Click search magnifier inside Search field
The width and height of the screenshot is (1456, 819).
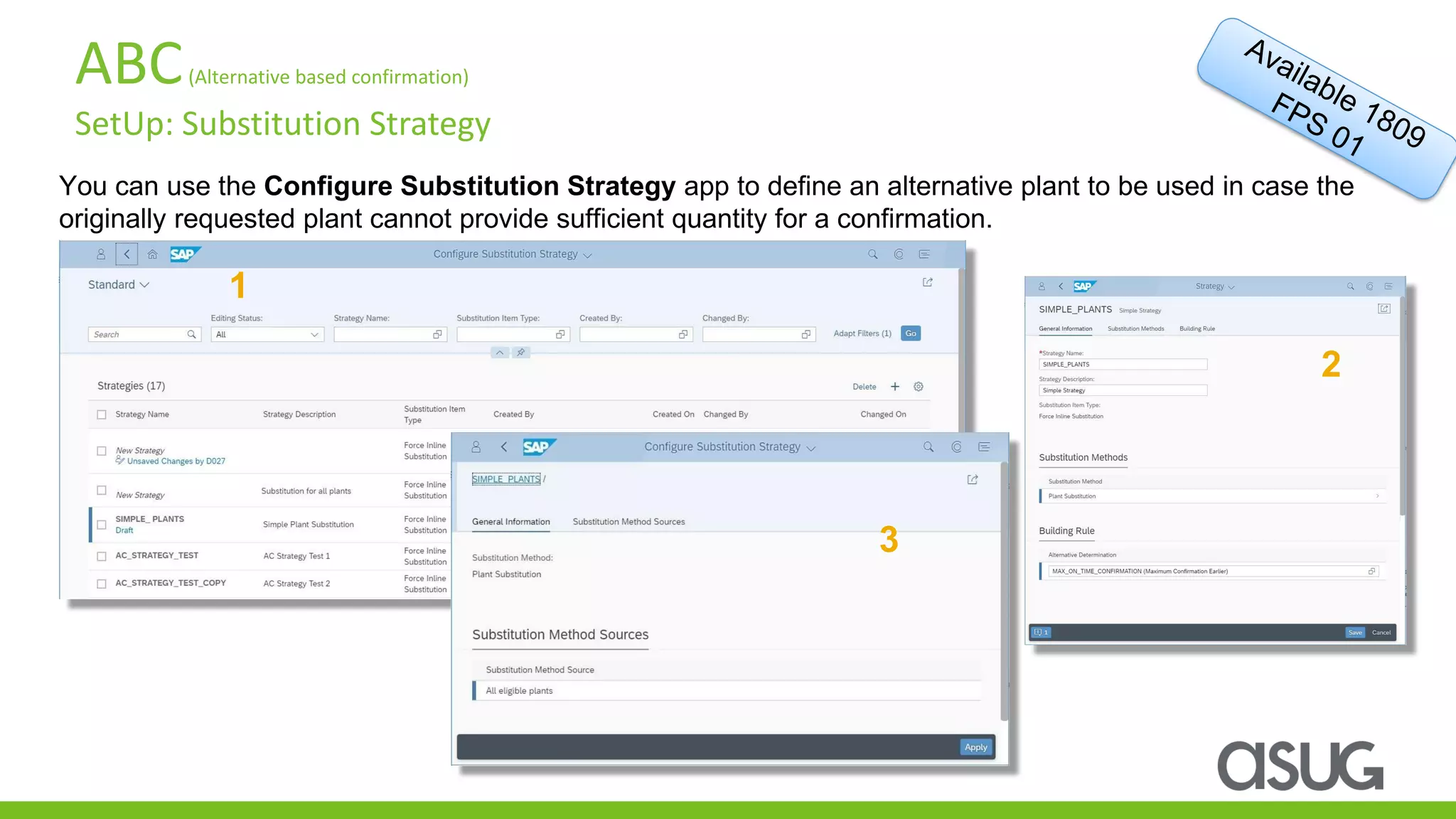pos(191,334)
